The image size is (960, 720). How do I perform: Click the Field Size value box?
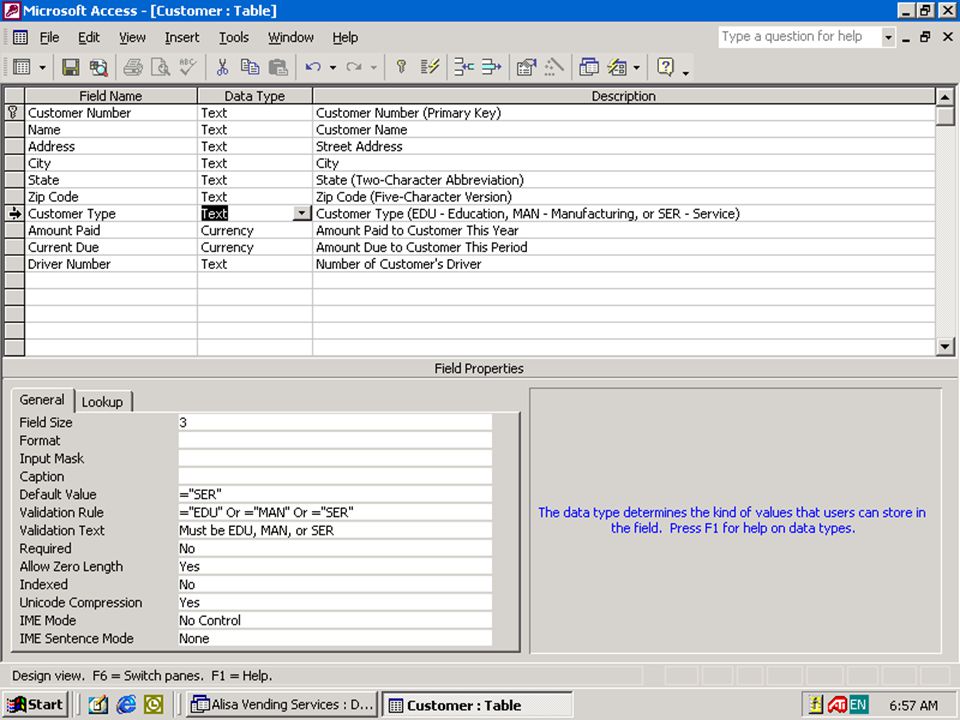(x=335, y=422)
